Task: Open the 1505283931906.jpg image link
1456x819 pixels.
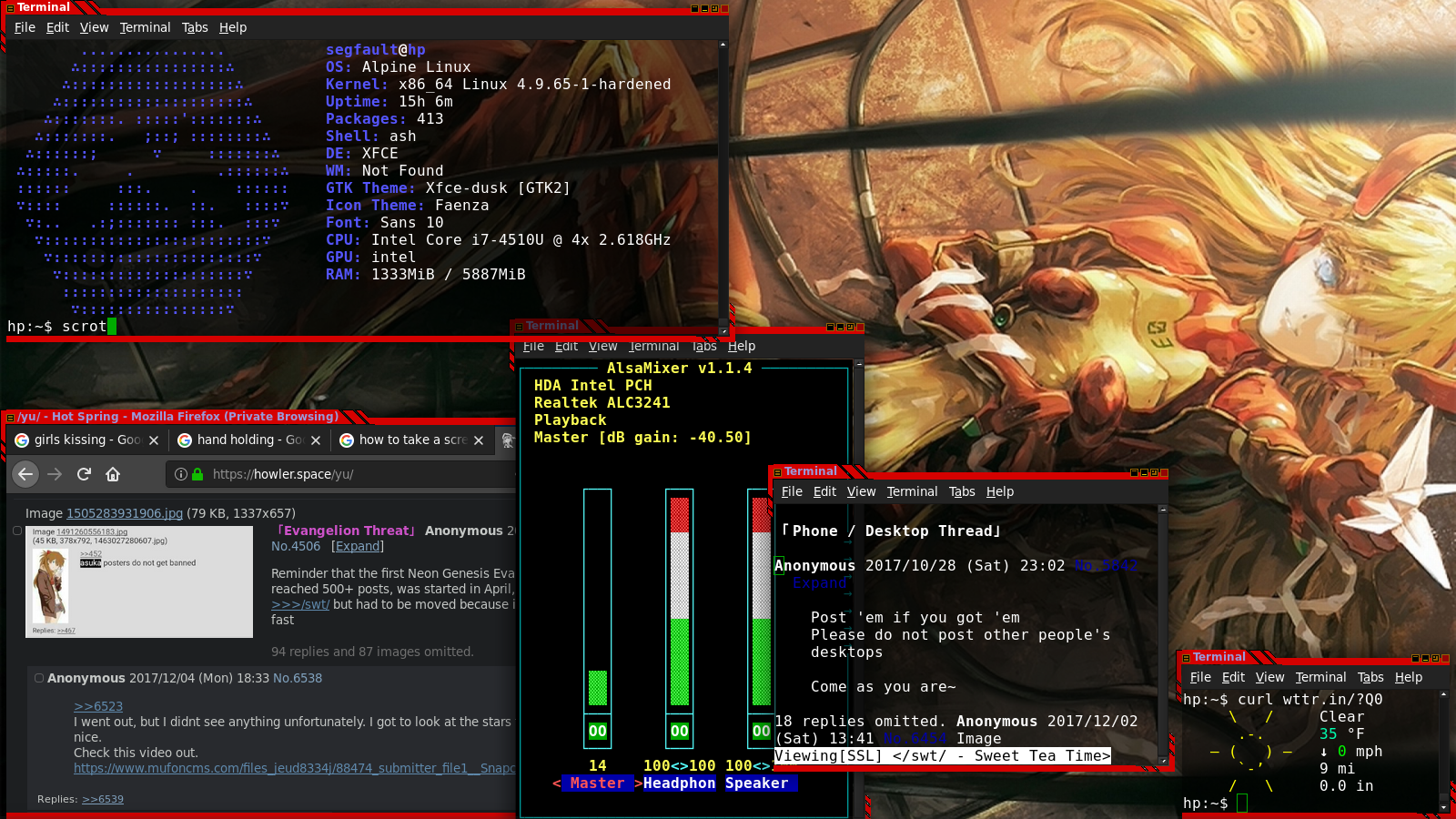Action: click(x=124, y=513)
